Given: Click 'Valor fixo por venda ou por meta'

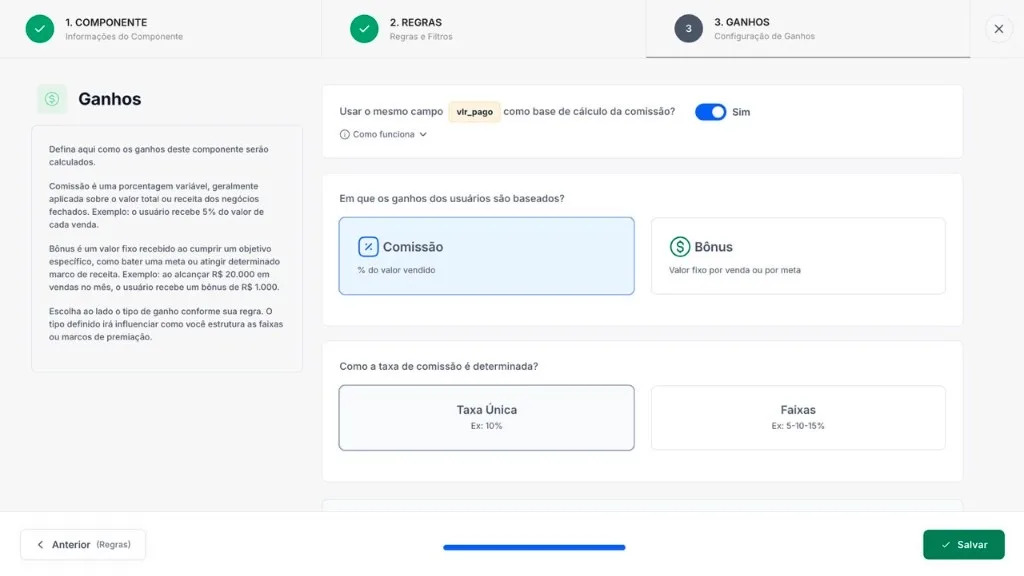Looking at the screenshot, I should [735, 270].
